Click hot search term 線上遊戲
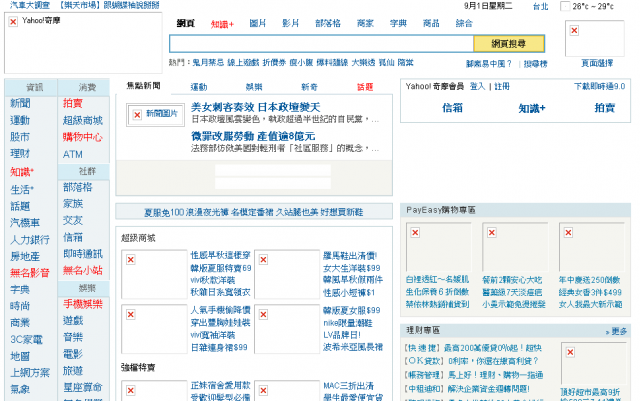Image resolution: width=640 pixels, height=401 pixels. [243, 62]
